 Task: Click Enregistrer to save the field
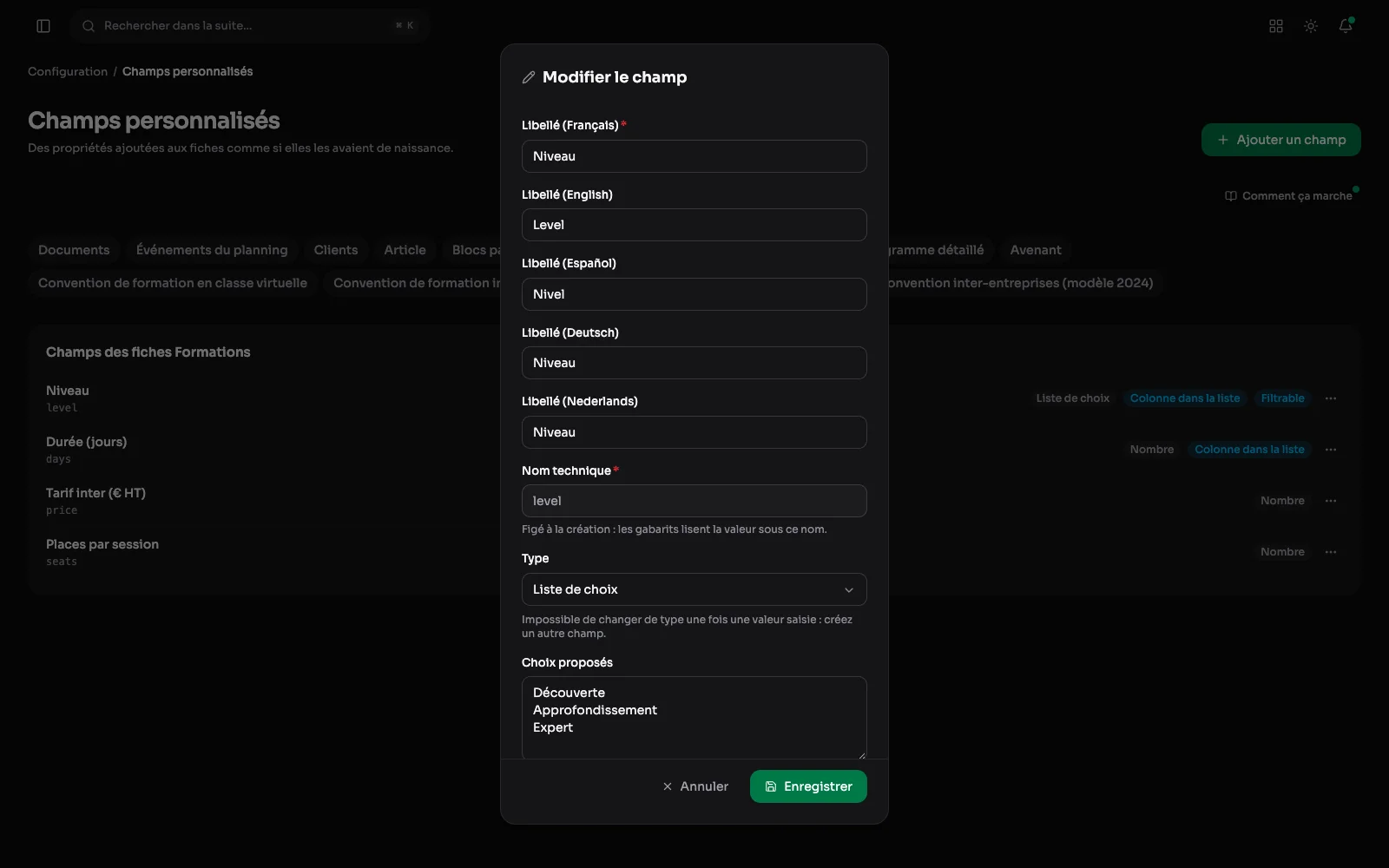coord(808,786)
